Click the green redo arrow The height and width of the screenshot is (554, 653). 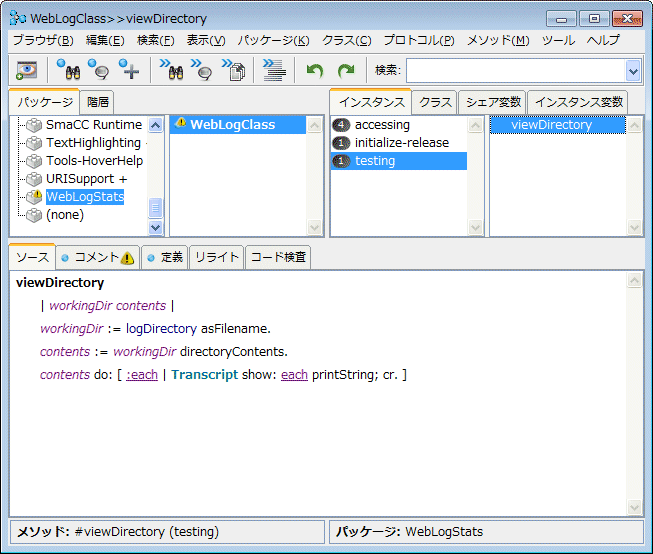(x=346, y=70)
